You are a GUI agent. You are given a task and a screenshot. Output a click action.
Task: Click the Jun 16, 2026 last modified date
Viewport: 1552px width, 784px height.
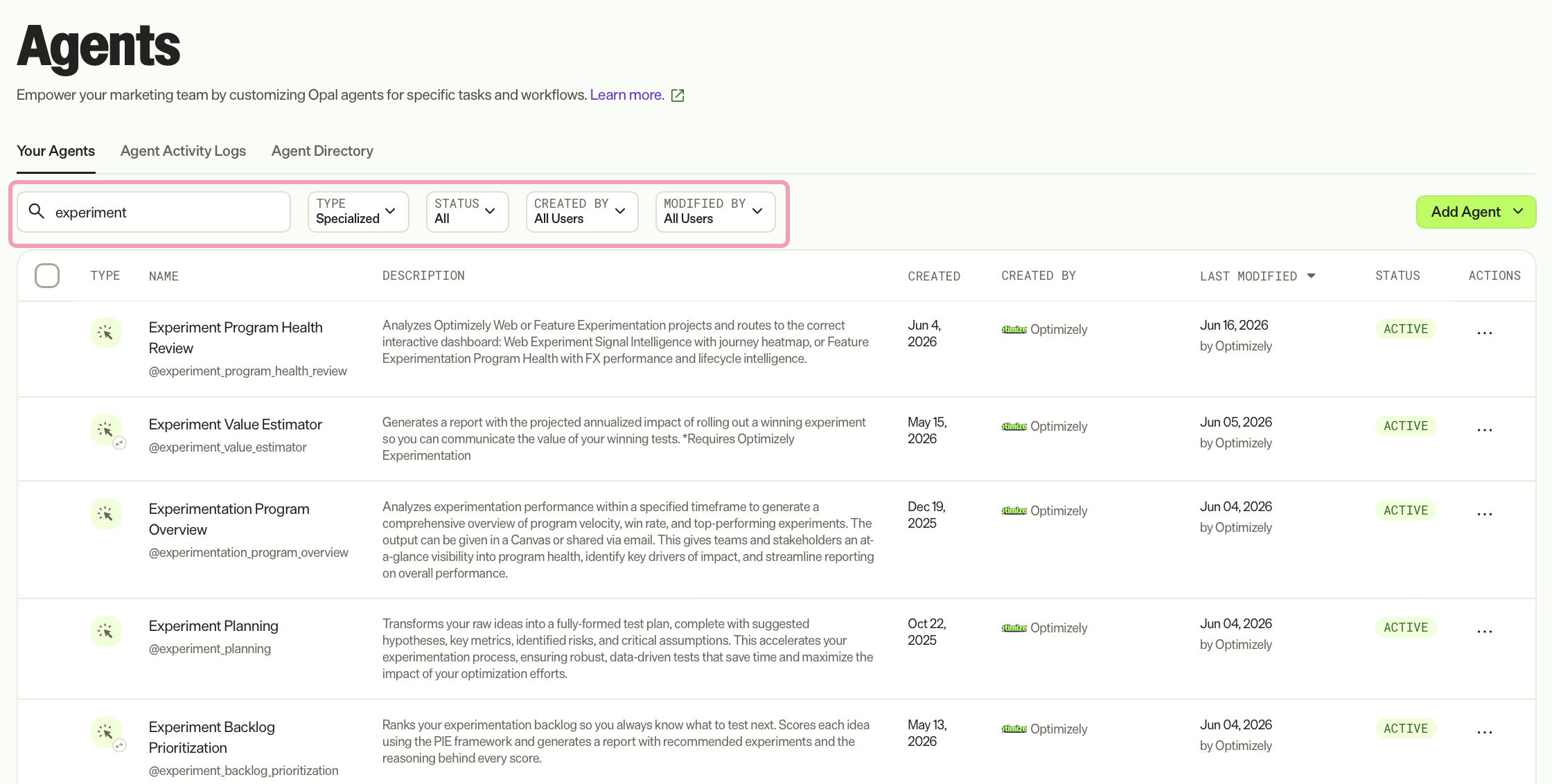[1234, 326]
